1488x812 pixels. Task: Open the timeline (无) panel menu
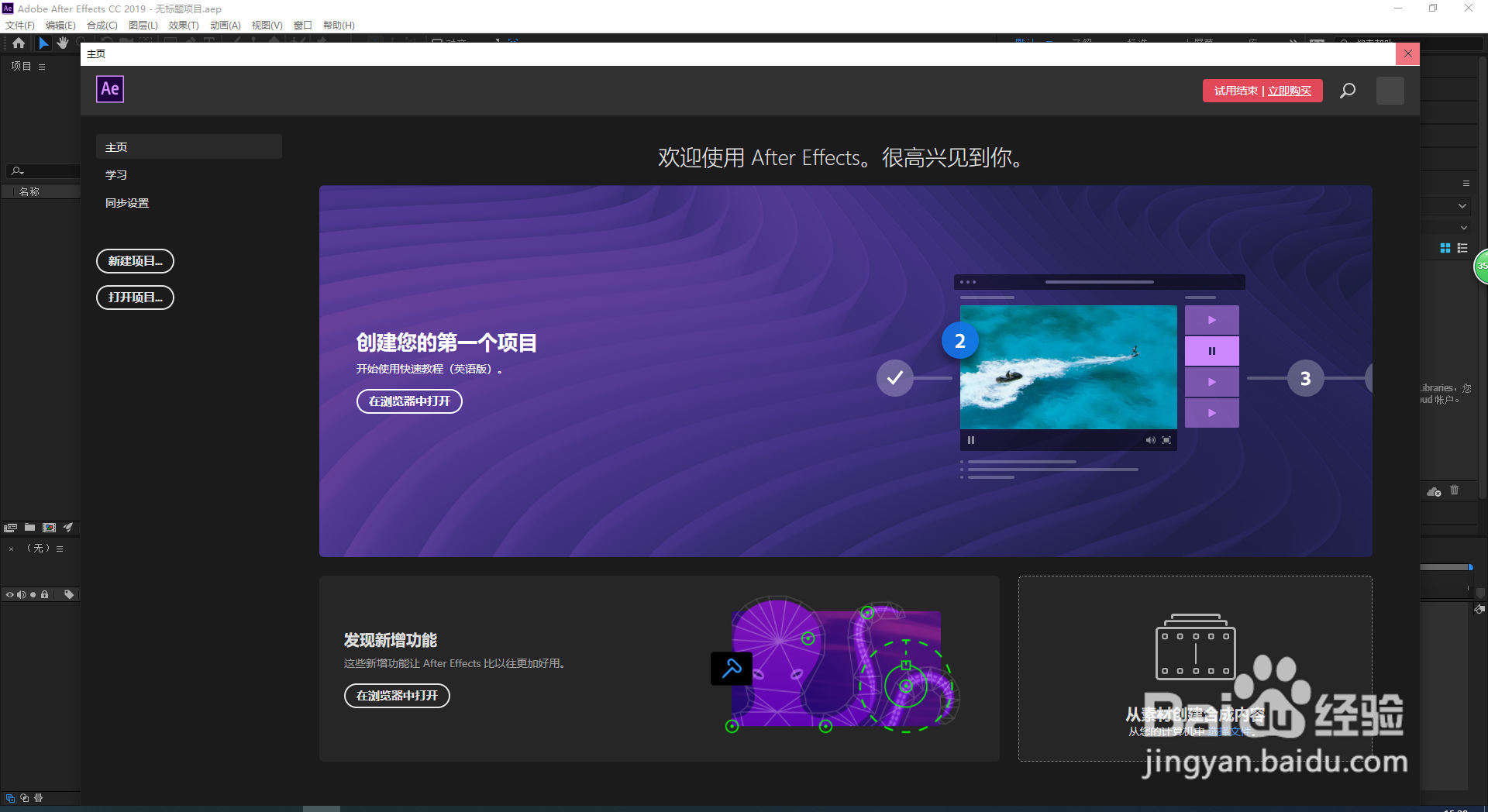[x=60, y=549]
